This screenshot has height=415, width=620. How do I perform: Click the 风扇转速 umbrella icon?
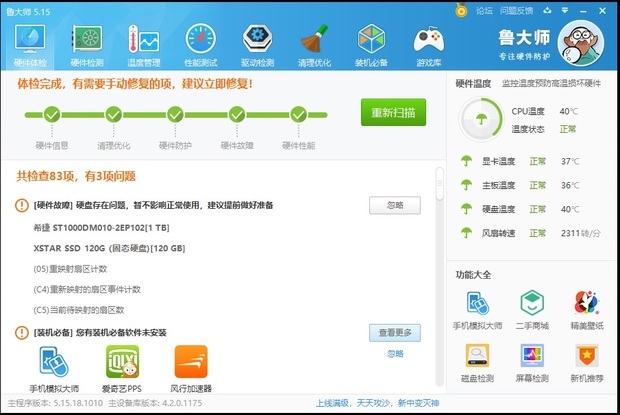(467, 233)
